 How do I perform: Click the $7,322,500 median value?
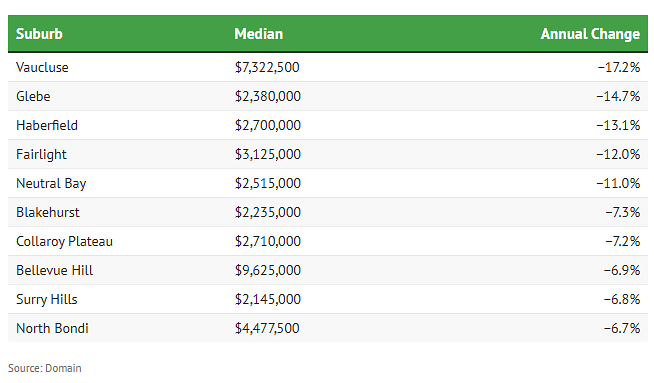tap(267, 67)
